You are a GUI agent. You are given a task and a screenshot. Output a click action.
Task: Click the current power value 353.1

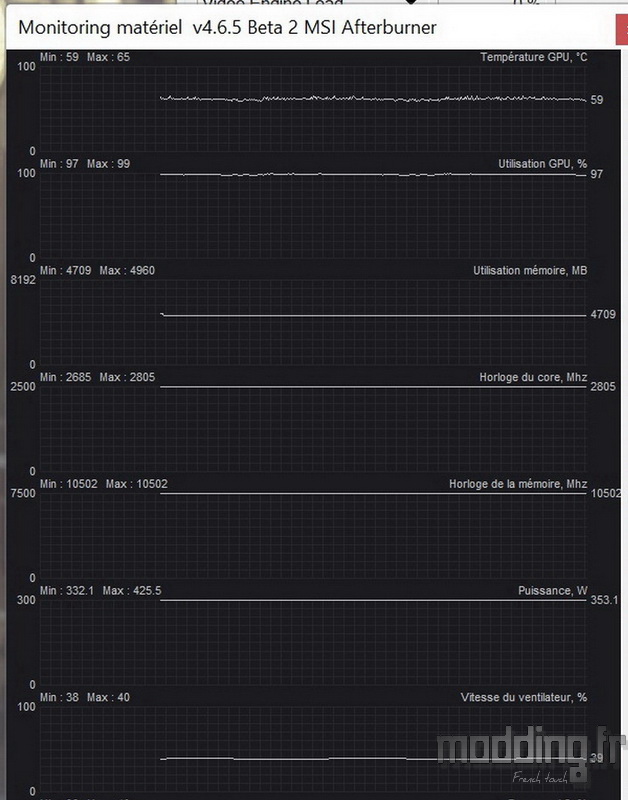(604, 600)
